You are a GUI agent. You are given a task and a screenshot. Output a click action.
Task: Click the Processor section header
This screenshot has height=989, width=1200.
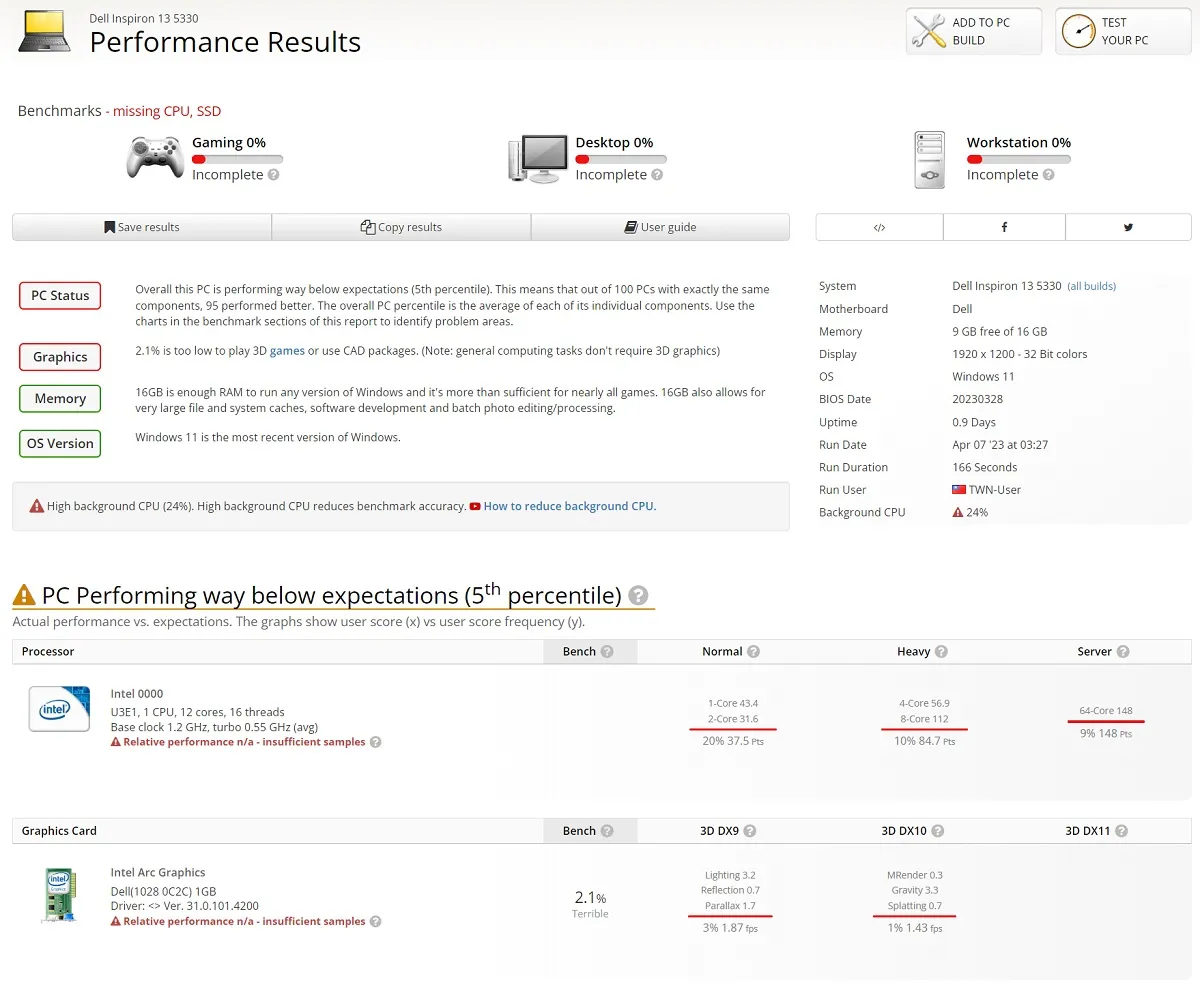click(48, 651)
